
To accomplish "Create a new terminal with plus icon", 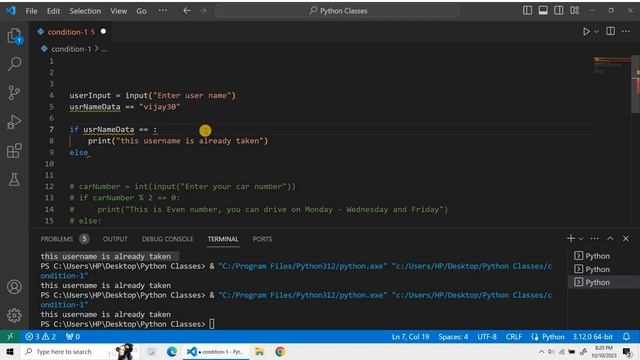I will click(x=571, y=238).
